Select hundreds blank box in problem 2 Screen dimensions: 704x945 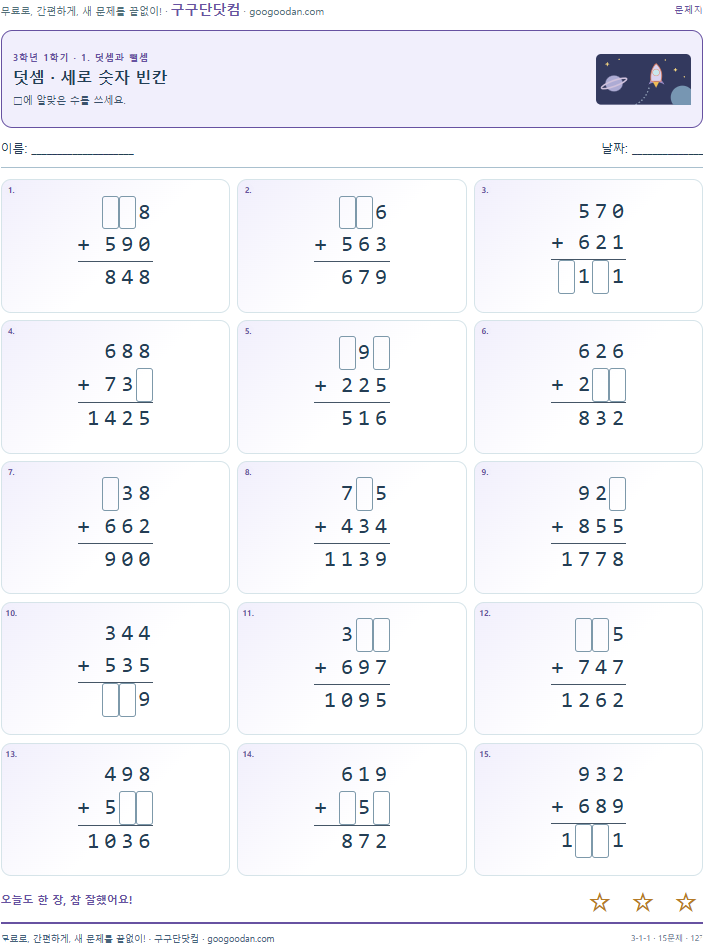[x=347, y=212]
